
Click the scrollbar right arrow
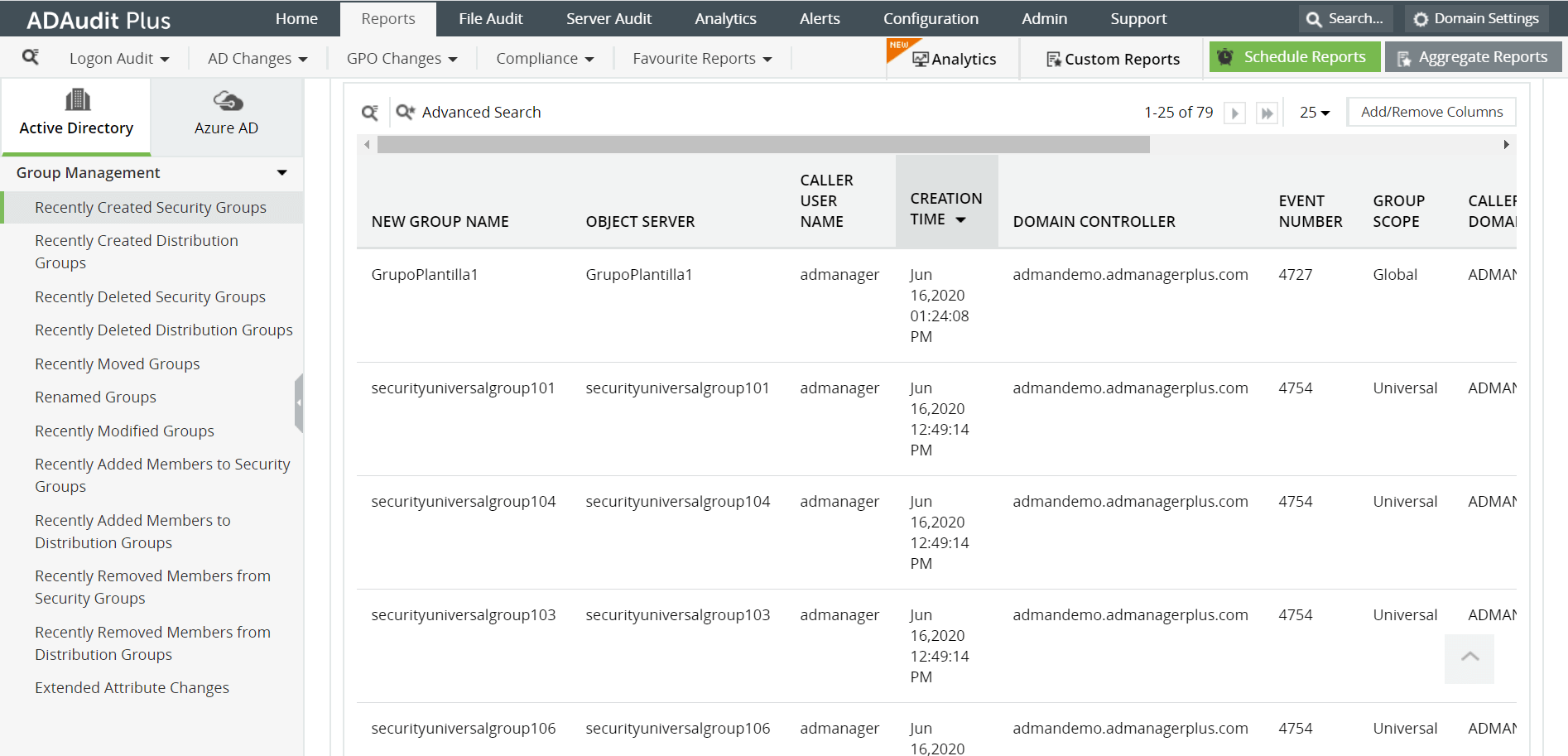tap(1506, 145)
